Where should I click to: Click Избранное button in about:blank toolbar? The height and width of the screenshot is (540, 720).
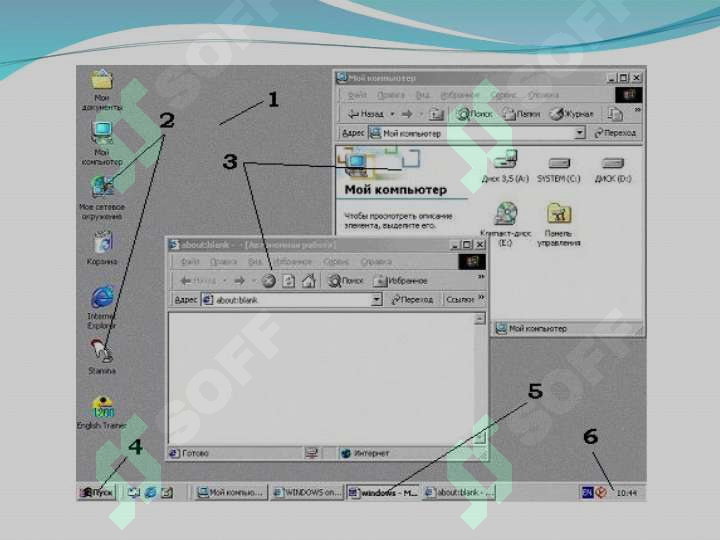coord(400,281)
